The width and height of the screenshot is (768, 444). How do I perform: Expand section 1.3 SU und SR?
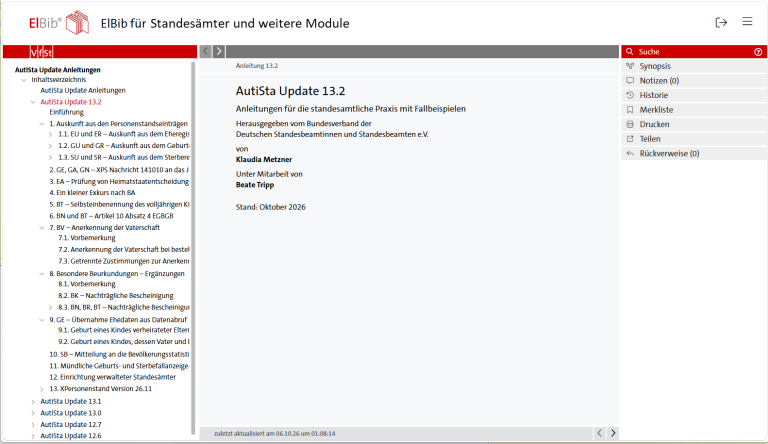[50, 158]
